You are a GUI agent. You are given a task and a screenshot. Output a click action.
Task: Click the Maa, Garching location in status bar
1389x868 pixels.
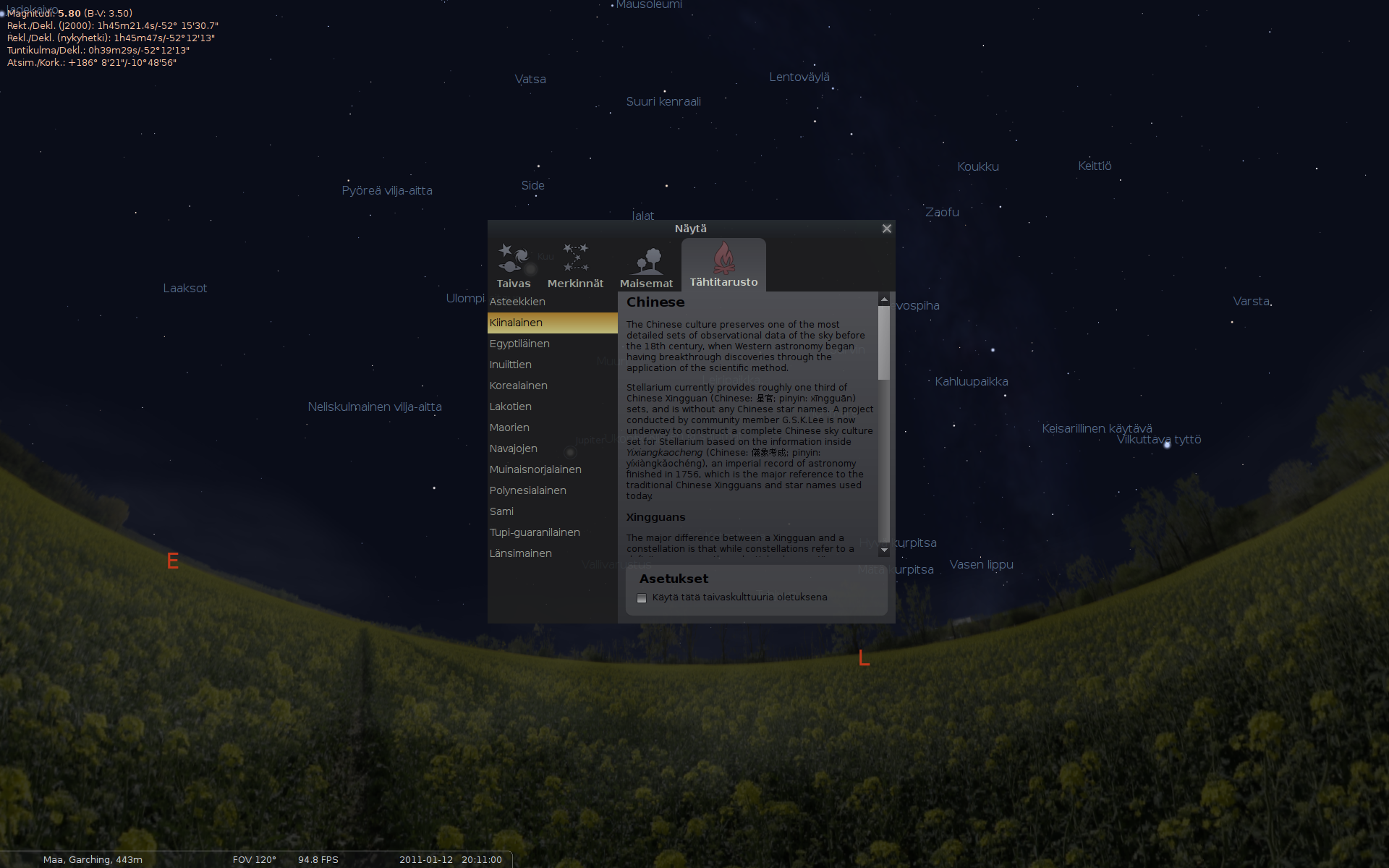pyautogui.click(x=93, y=860)
